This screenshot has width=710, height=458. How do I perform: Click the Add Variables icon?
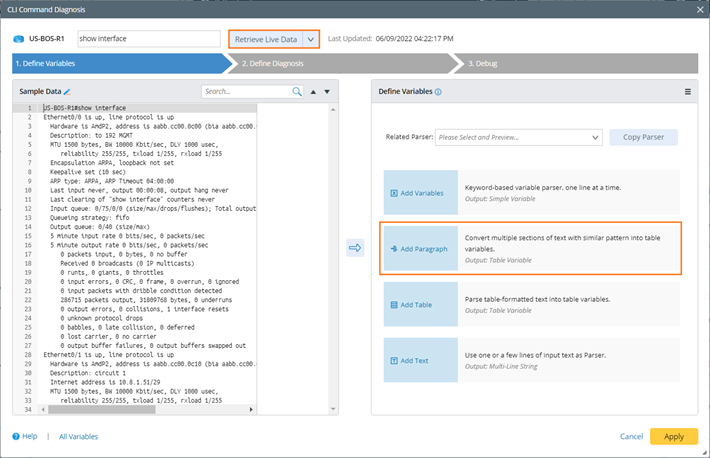pos(394,193)
